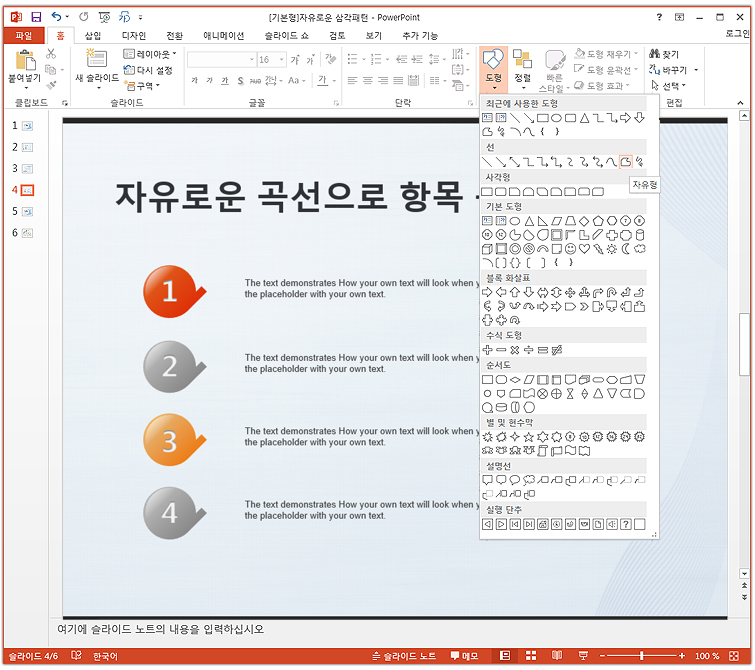The height and width of the screenshot is (670, 755).
Task: Toggle text Shadow formatting
Action: tap(240, 80)
